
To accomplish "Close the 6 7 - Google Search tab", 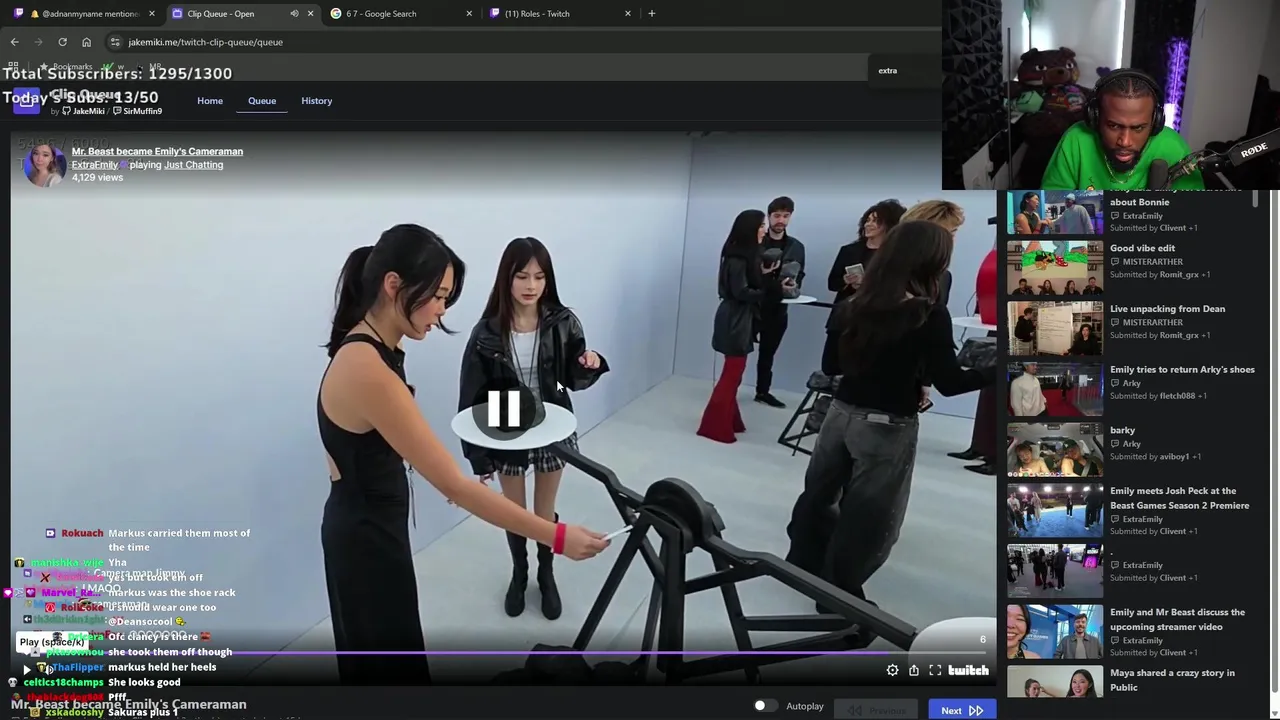I will click(x=469, y=14).
